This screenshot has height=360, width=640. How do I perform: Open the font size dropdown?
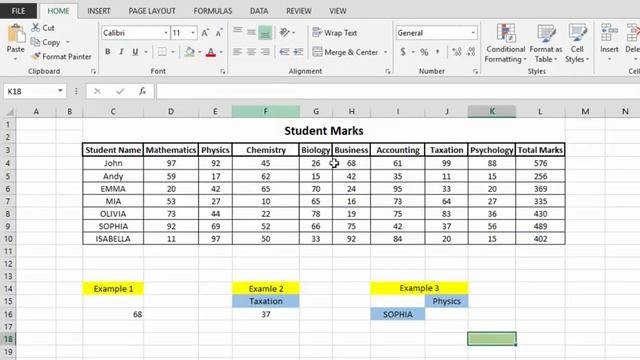click(193, 33)
